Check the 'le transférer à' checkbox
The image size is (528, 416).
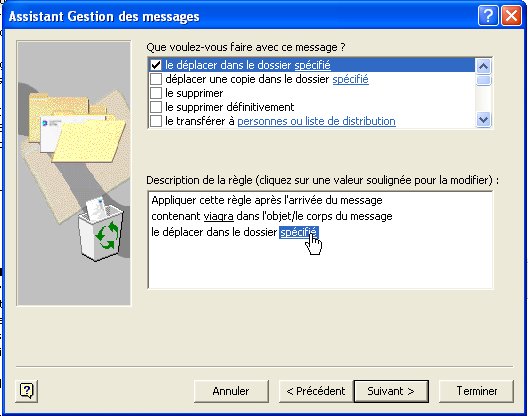(156, 121)
